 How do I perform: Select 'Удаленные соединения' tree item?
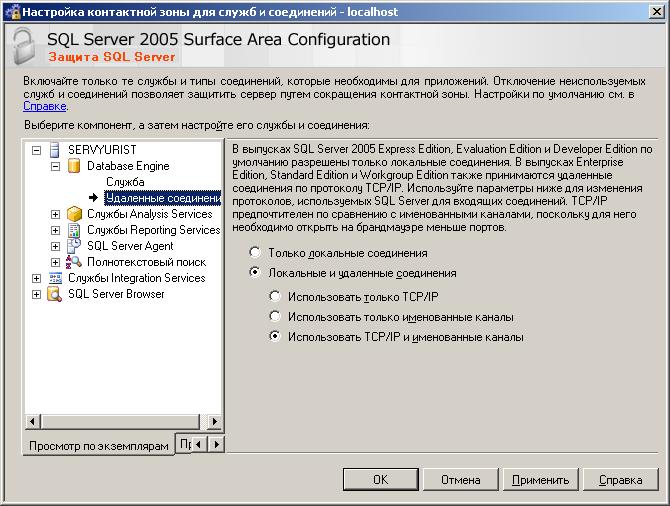(163, 198)
